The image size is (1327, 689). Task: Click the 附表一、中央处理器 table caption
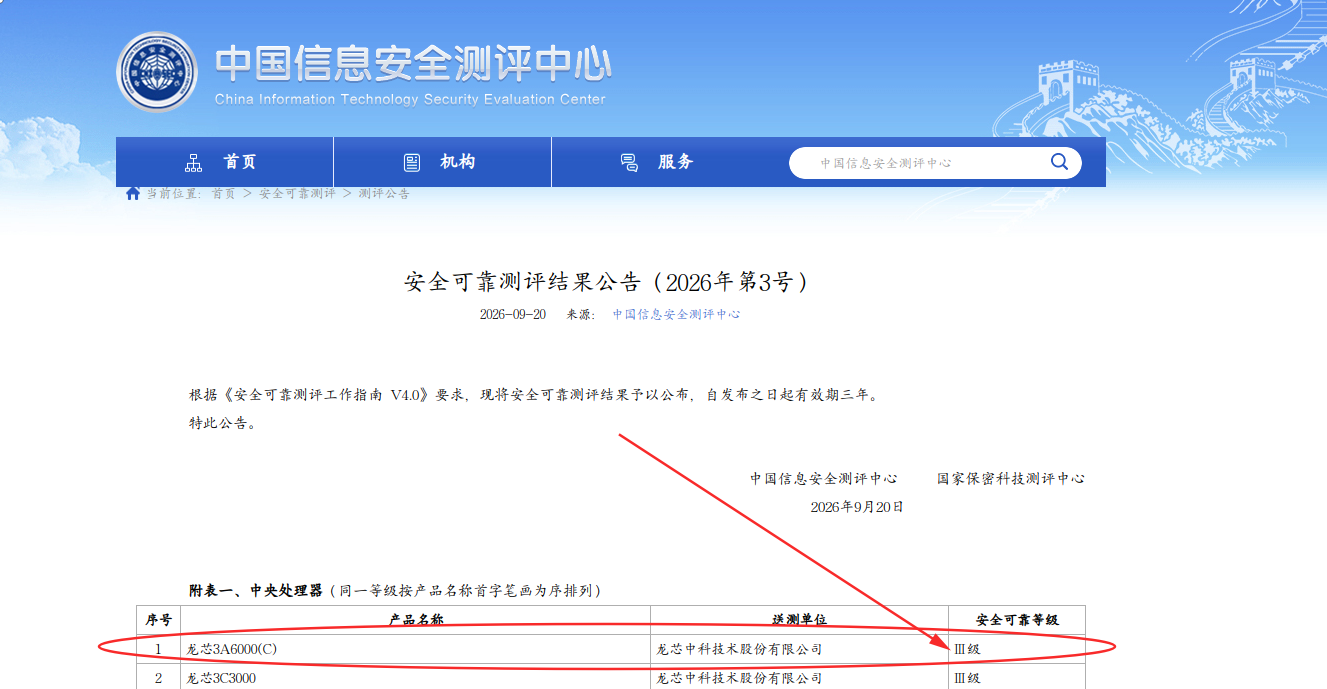(395, 591)
